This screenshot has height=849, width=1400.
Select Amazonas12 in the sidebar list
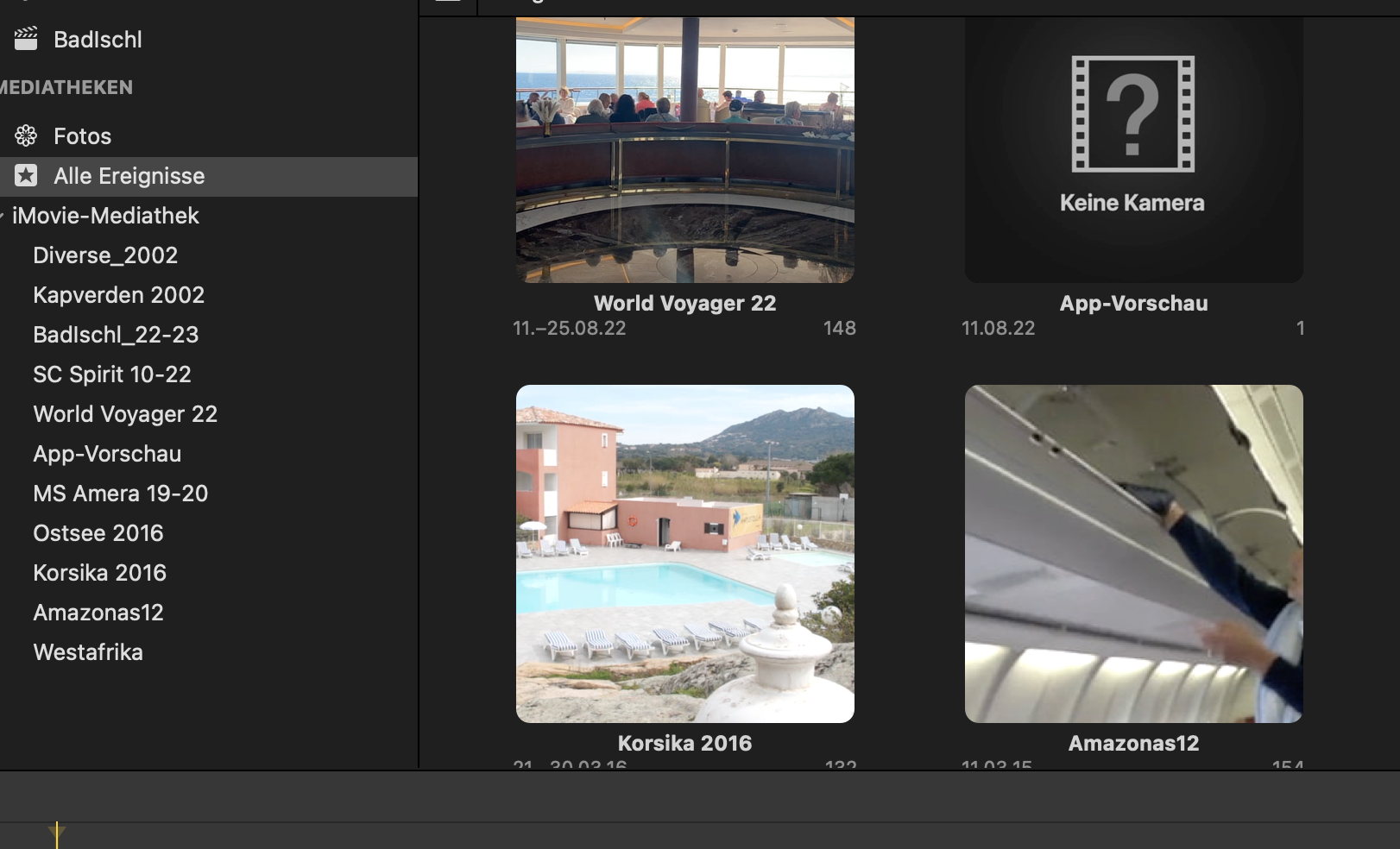(x=98, y=613)
